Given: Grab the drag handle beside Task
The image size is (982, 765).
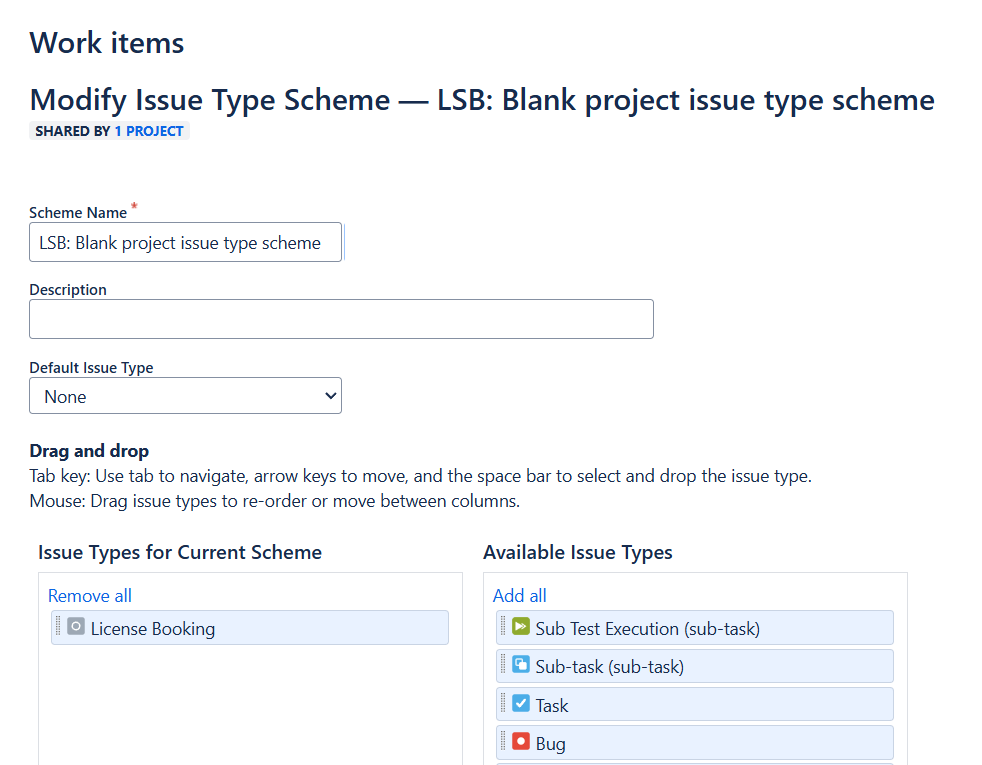Looking at the screenshot, I should point(503,703).
